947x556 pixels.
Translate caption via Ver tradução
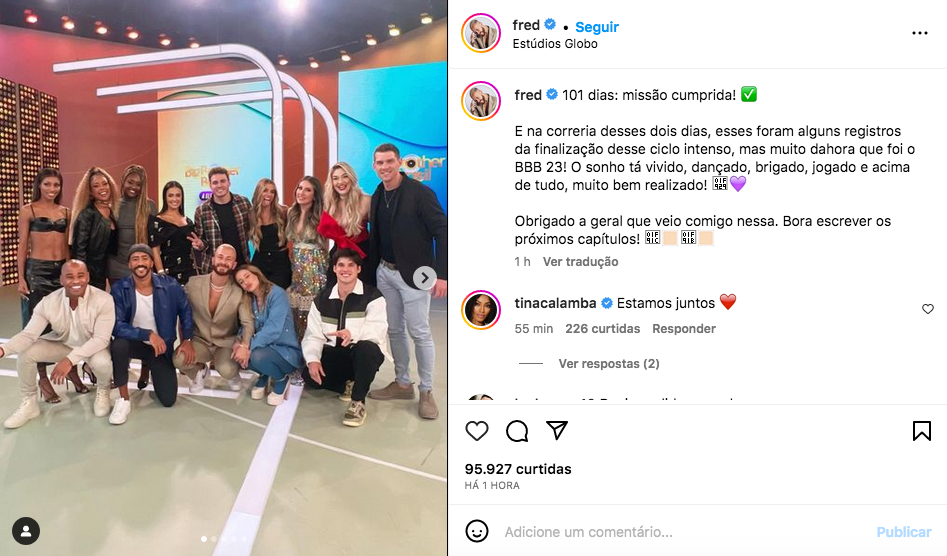(x=580, y=261)
